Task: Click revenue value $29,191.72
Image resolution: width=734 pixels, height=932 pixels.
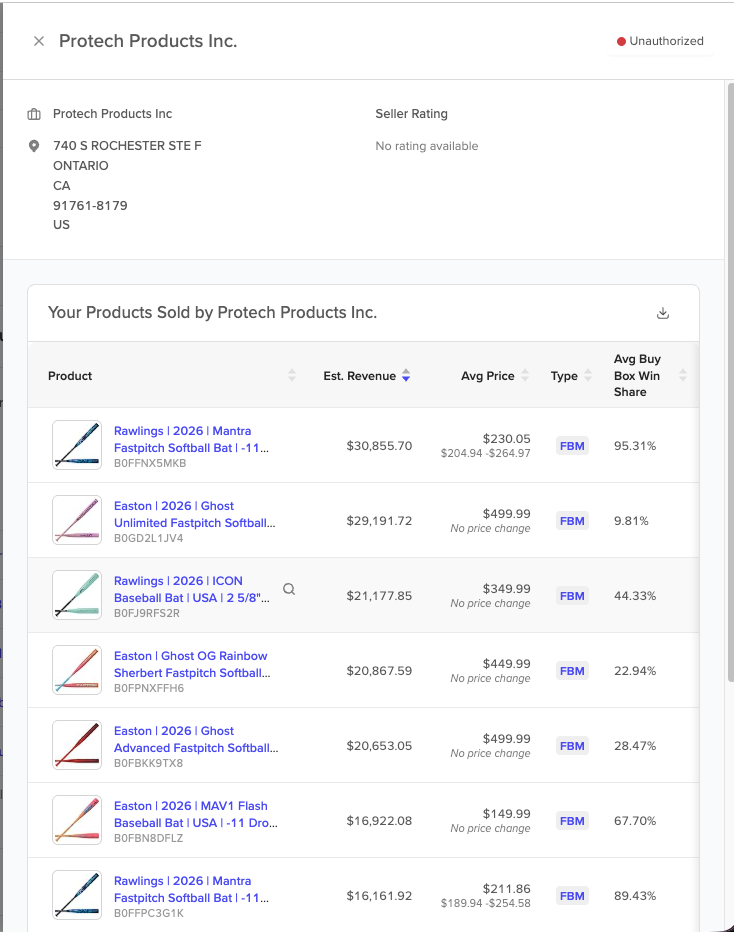Action: pos(379,521)
